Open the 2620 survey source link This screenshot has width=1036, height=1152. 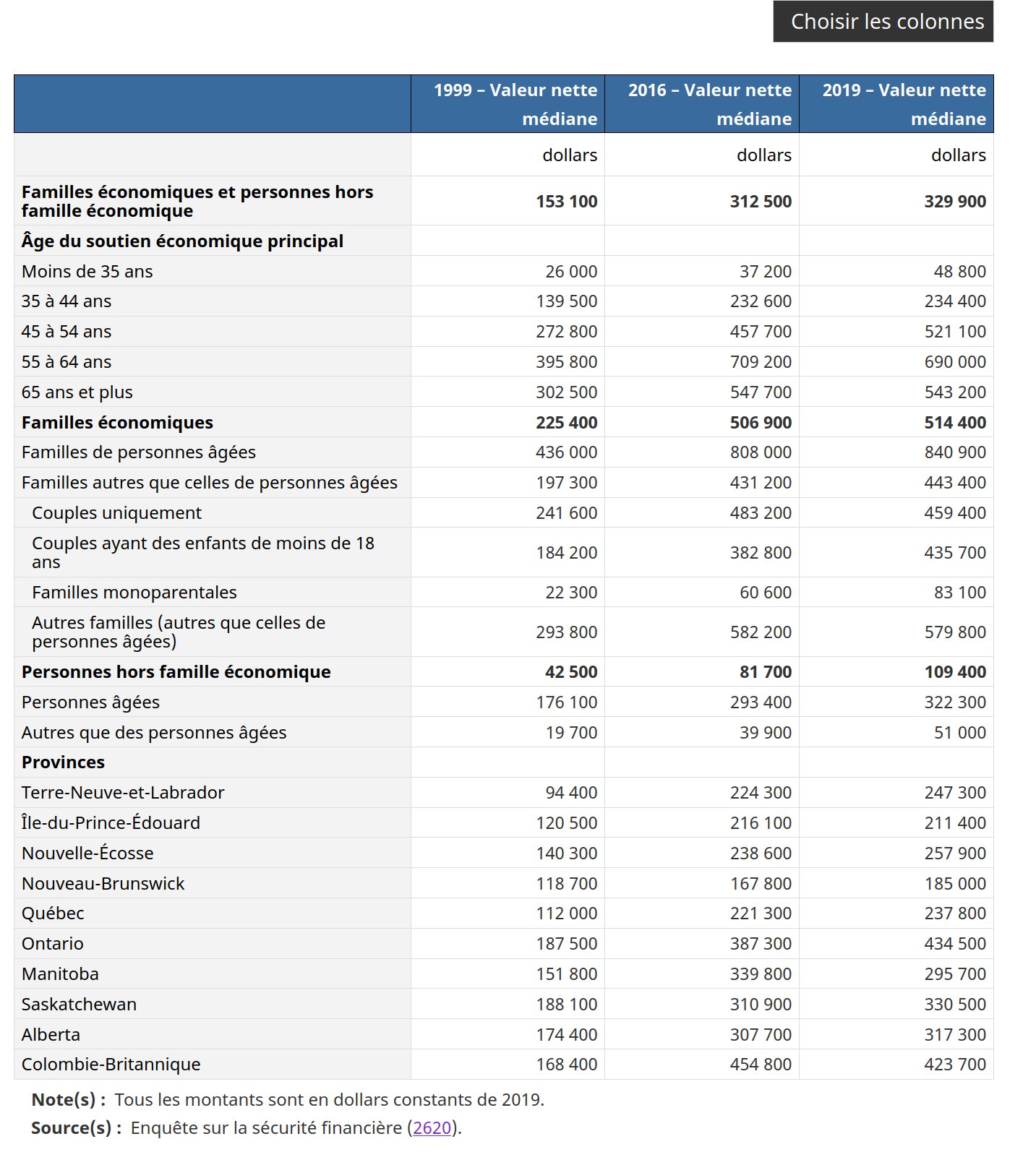pyautogui.click(x=432, y=1127)
